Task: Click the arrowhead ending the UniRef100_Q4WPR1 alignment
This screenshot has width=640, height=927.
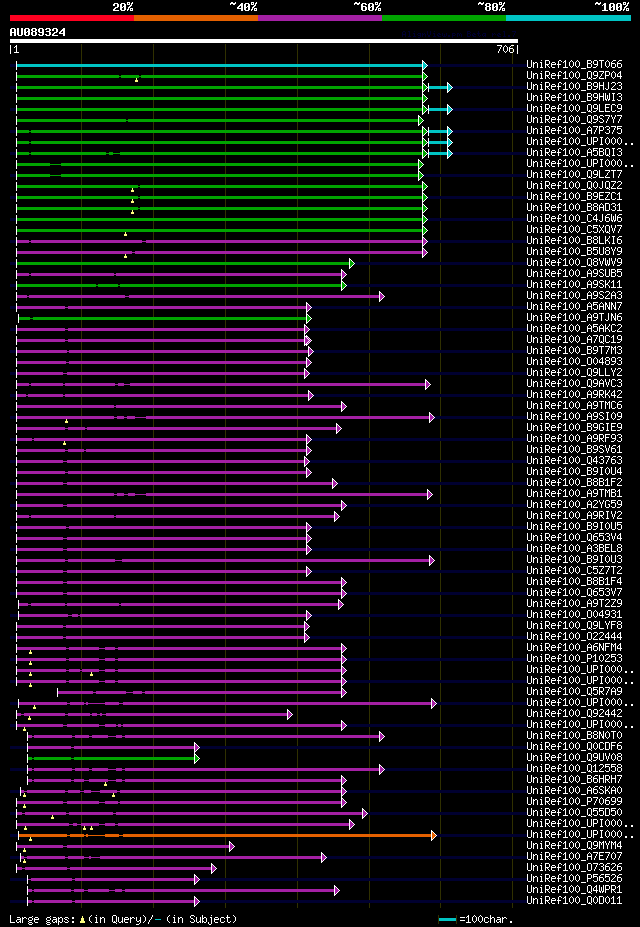Action: click(x=337, y=890)
